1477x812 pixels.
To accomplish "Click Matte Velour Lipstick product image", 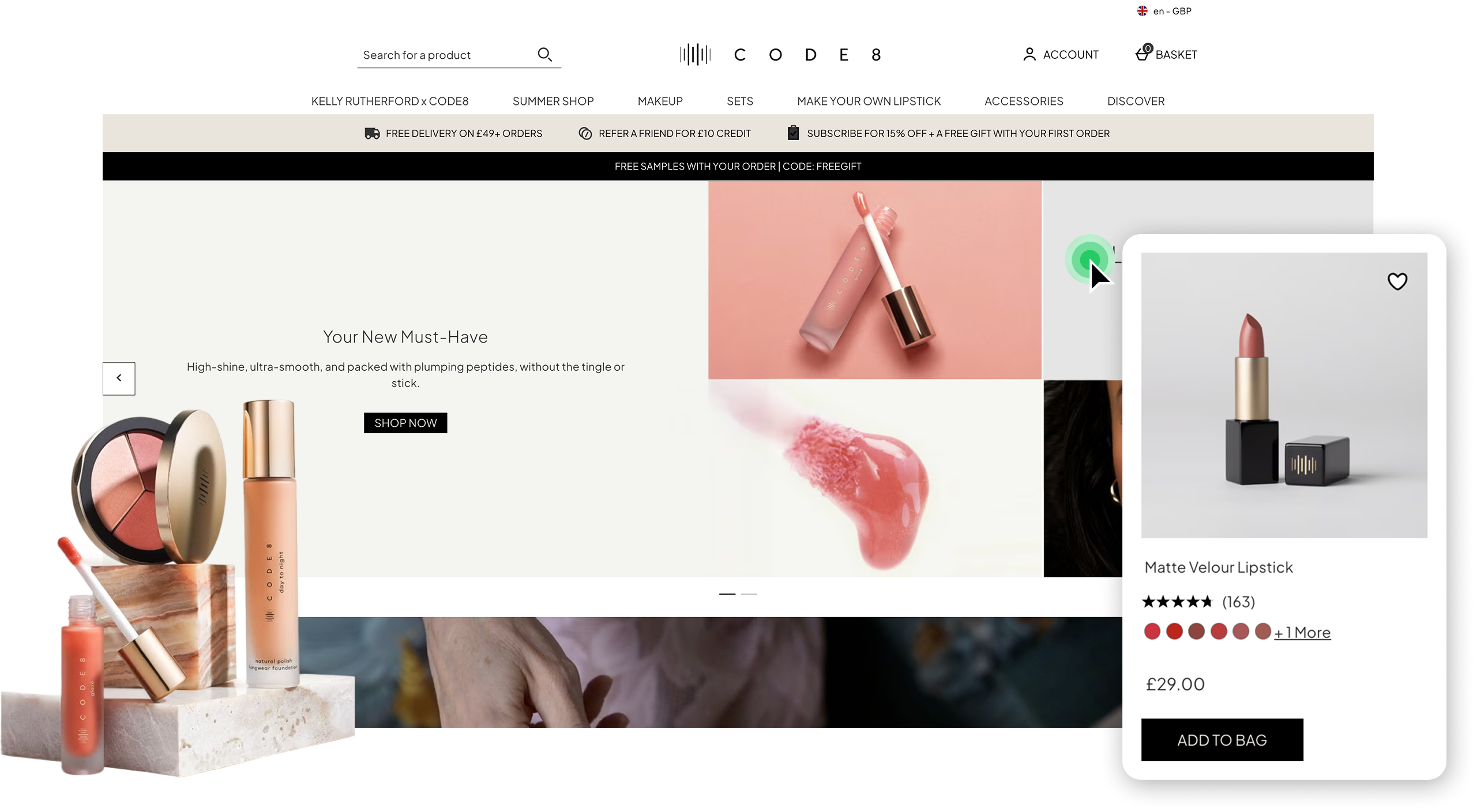I will [x=1284, y=396].
